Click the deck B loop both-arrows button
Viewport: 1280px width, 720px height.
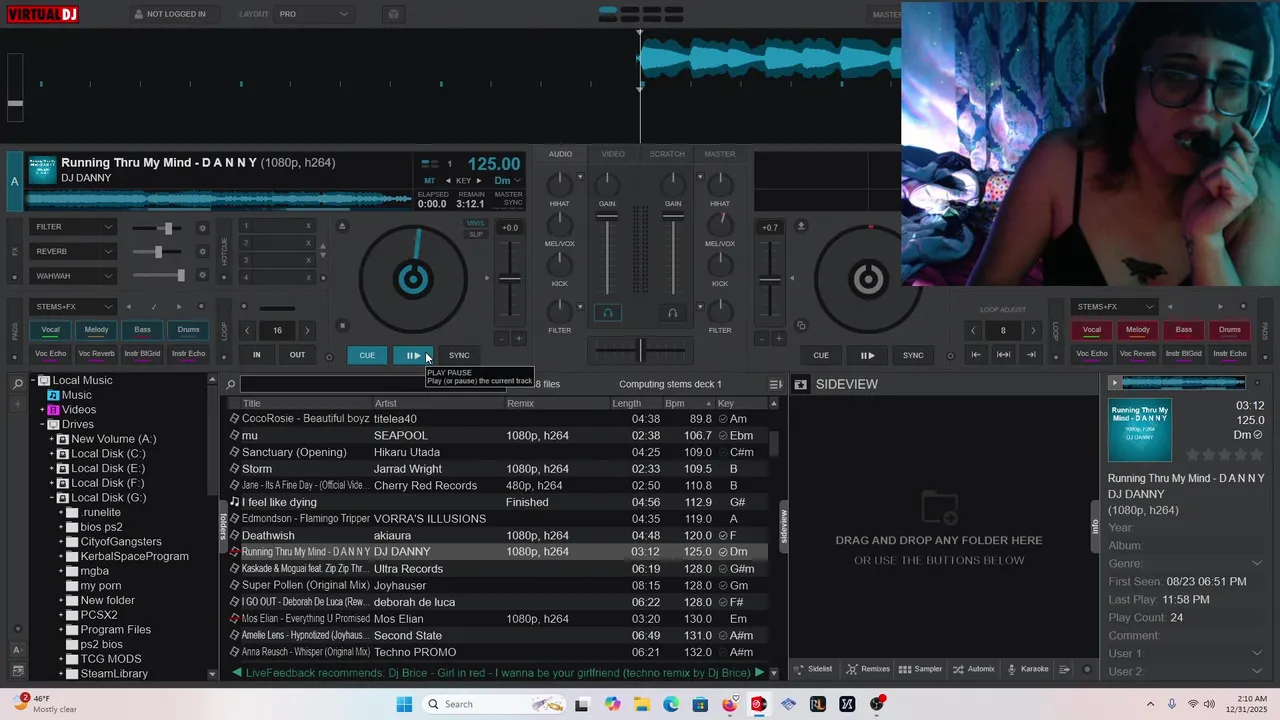1003,354
